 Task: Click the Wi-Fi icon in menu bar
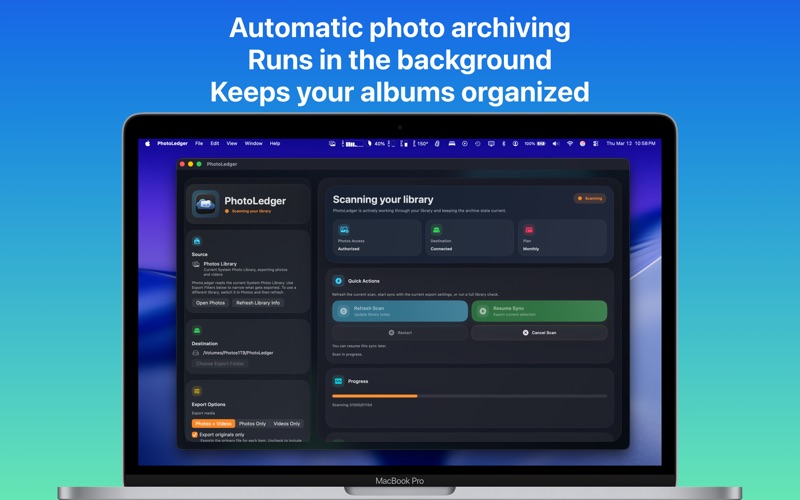570,144
